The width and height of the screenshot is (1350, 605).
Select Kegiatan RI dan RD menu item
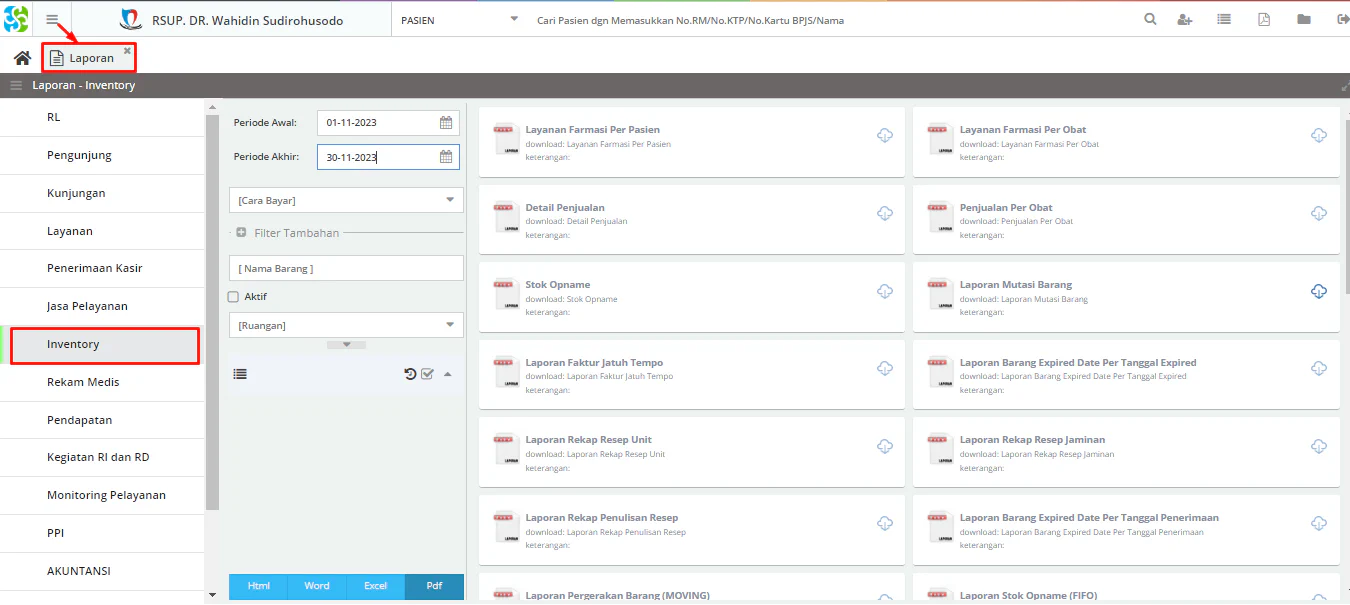(x=102, y=457)
